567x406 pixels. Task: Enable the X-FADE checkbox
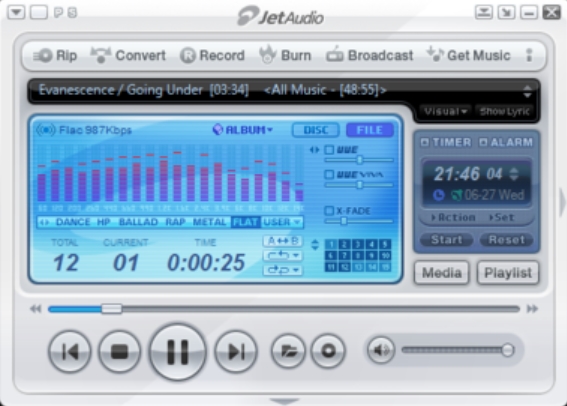[329, 210]
